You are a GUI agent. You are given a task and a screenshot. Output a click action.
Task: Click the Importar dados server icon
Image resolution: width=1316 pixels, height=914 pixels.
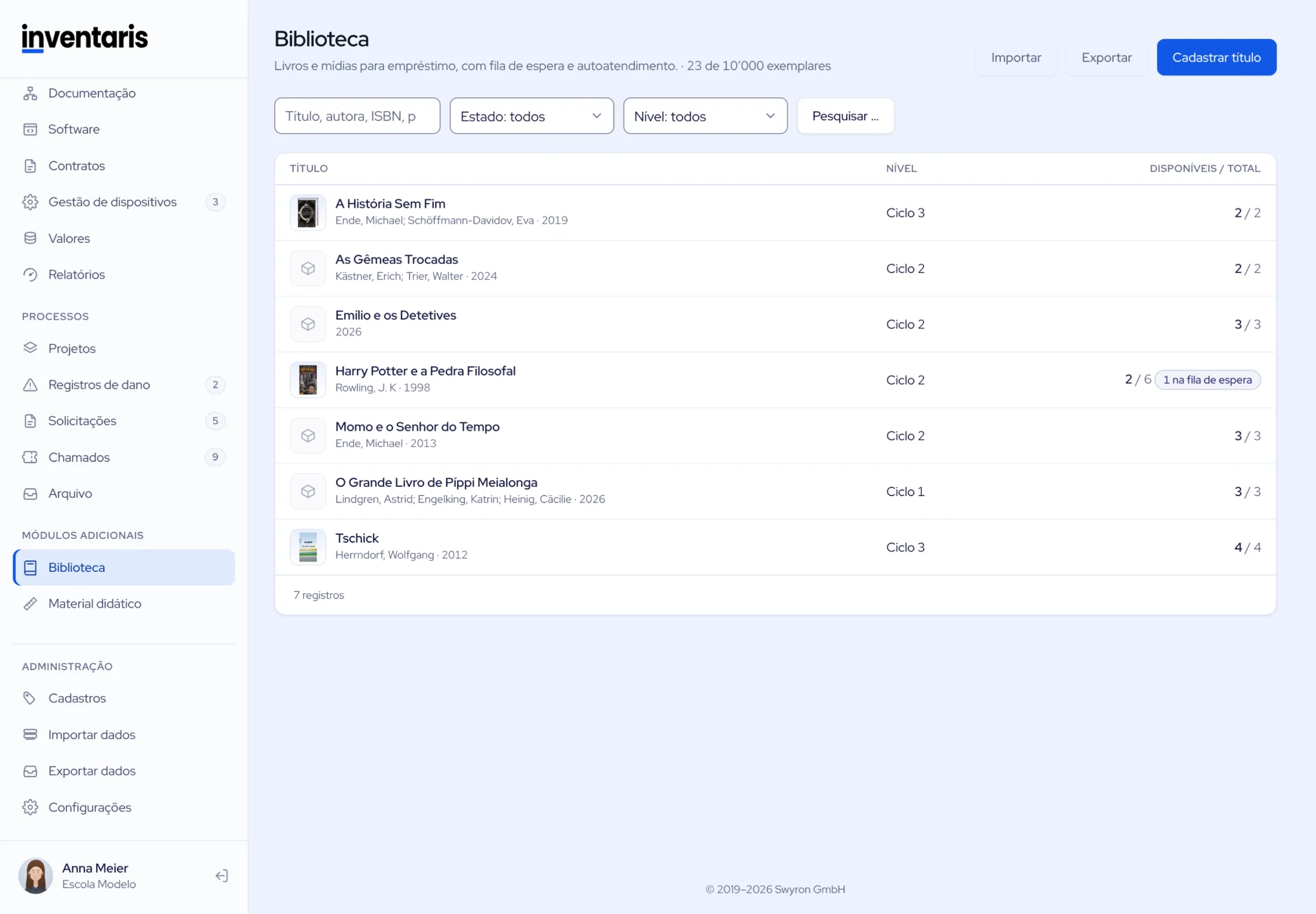click(30, 734)
